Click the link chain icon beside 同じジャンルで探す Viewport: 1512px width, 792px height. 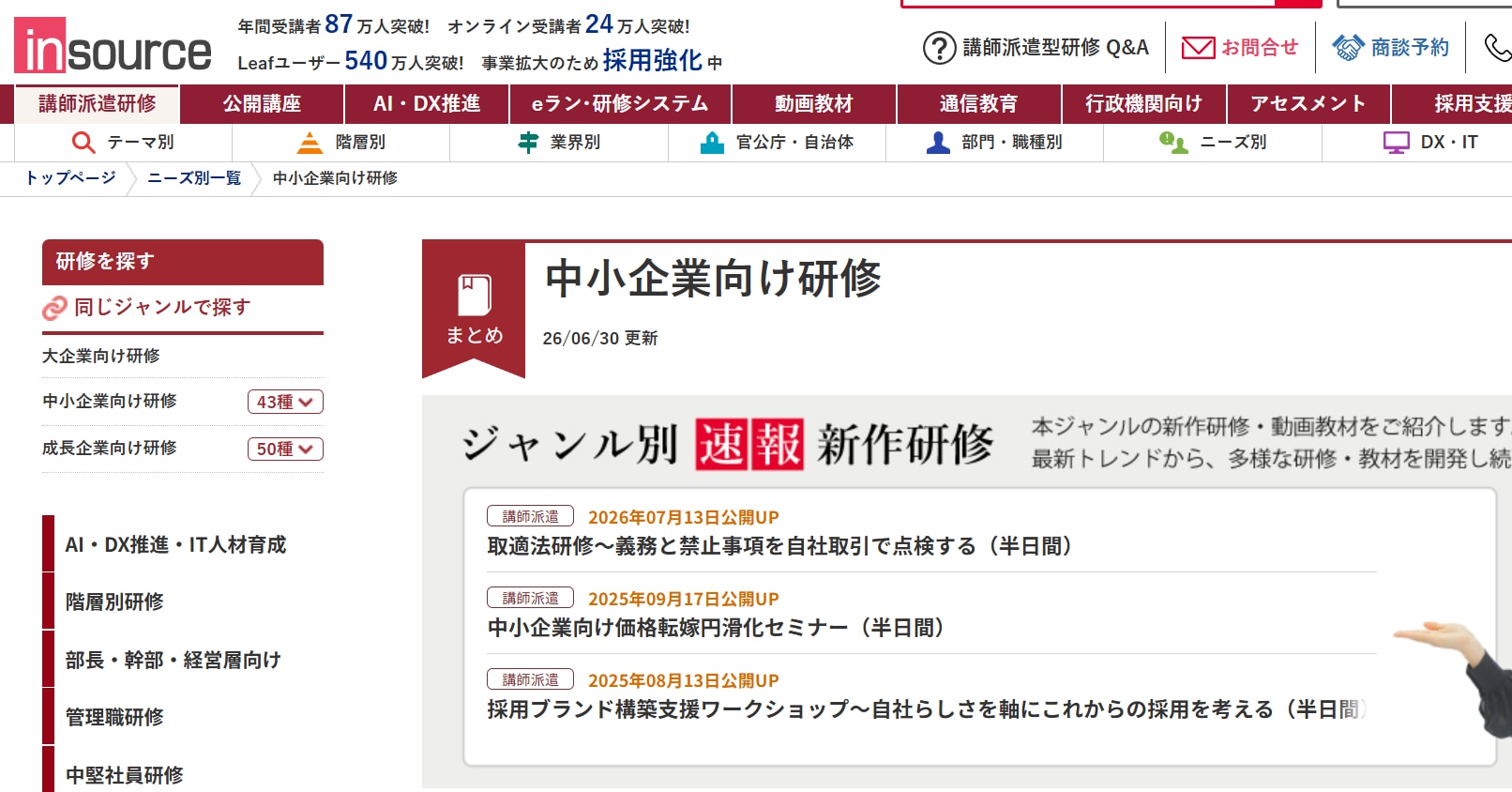54,308
